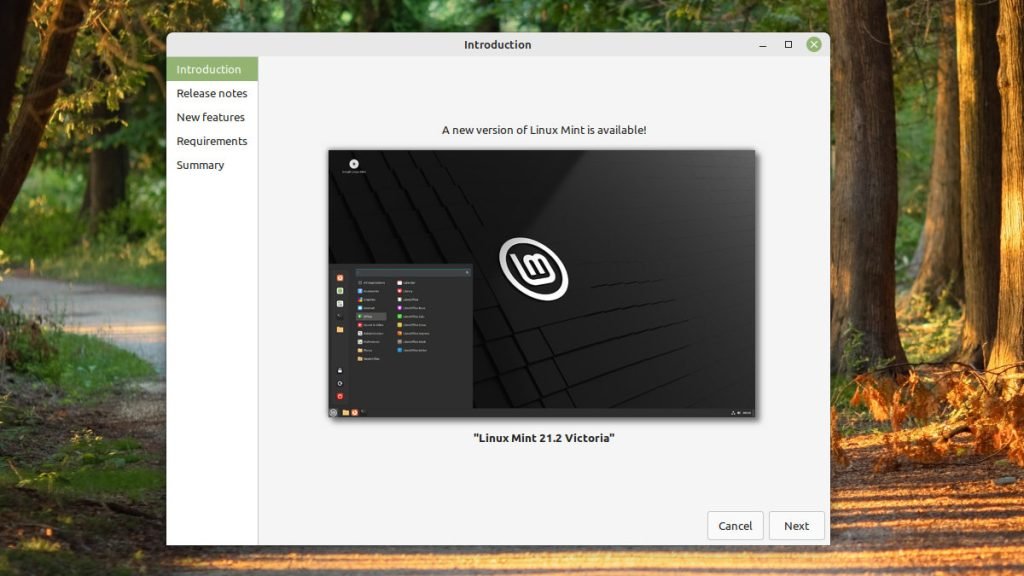Viewport: 1024px width, 576px height.
Task: Click Next to continue the upgrade
Action: tap(796, 525)
